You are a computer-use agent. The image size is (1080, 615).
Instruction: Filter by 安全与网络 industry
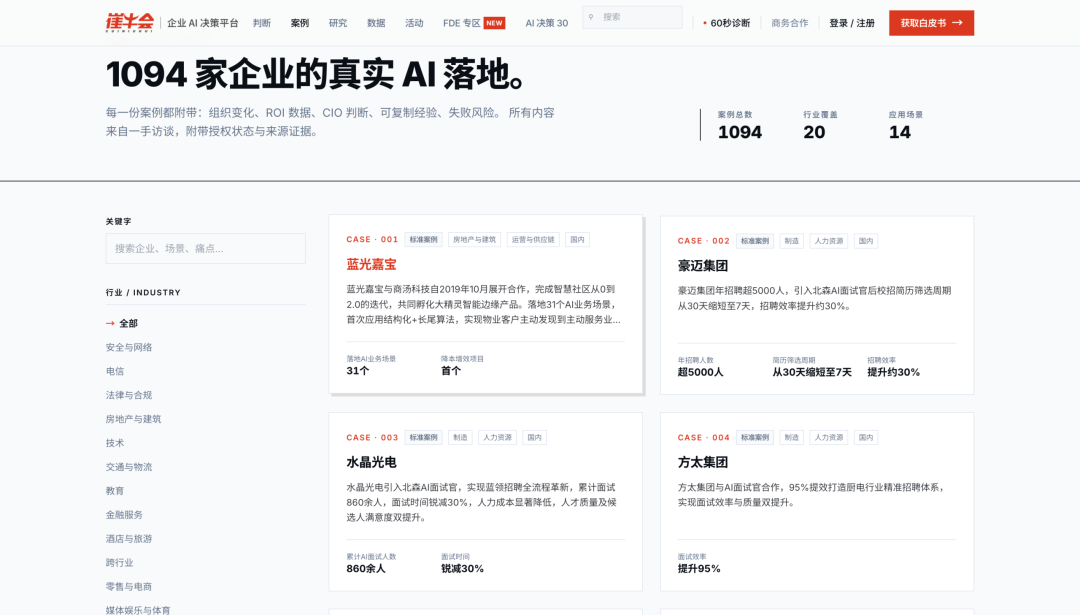click(129, 347)
